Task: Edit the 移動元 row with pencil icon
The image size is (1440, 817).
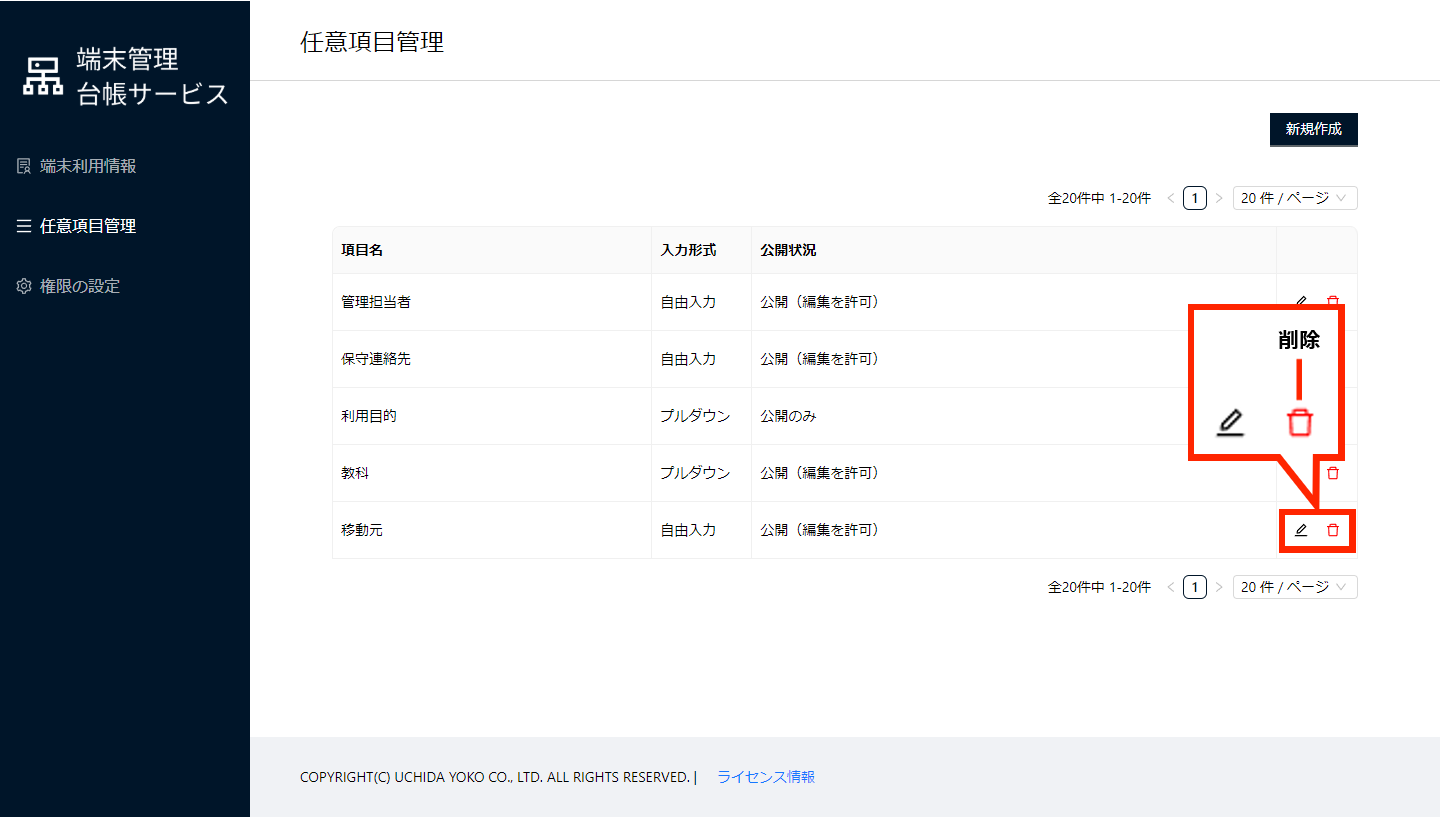Action: [x=1301, y=530]
